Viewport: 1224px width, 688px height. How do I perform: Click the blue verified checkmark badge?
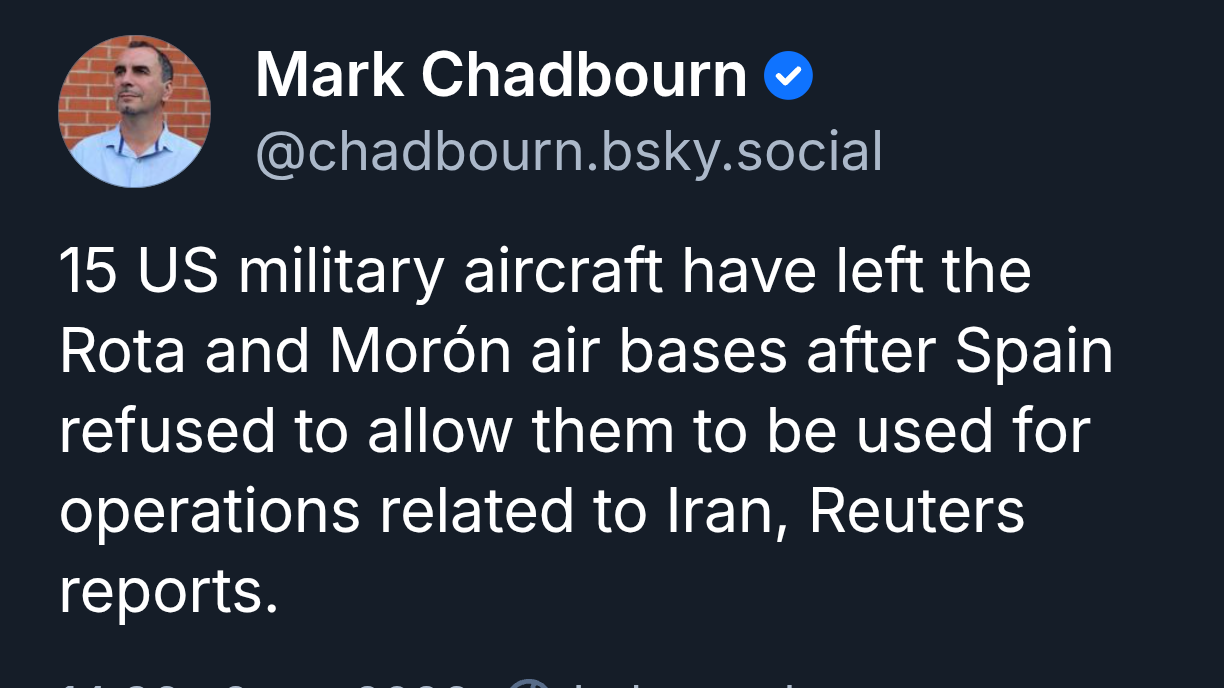tap(789, 76)
